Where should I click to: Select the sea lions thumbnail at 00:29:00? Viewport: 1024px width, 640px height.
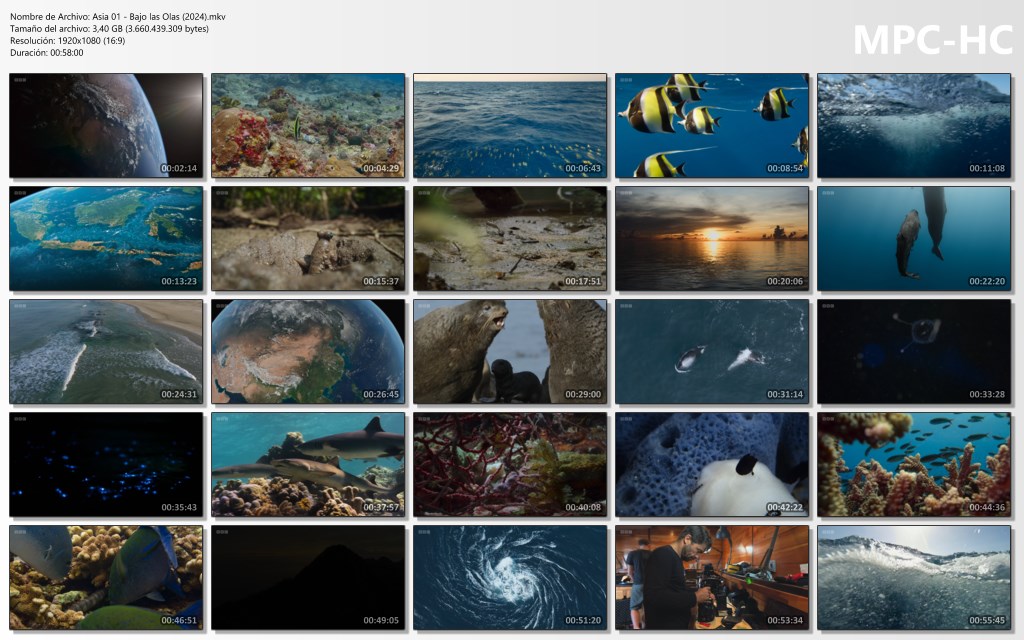pos(509,351)
